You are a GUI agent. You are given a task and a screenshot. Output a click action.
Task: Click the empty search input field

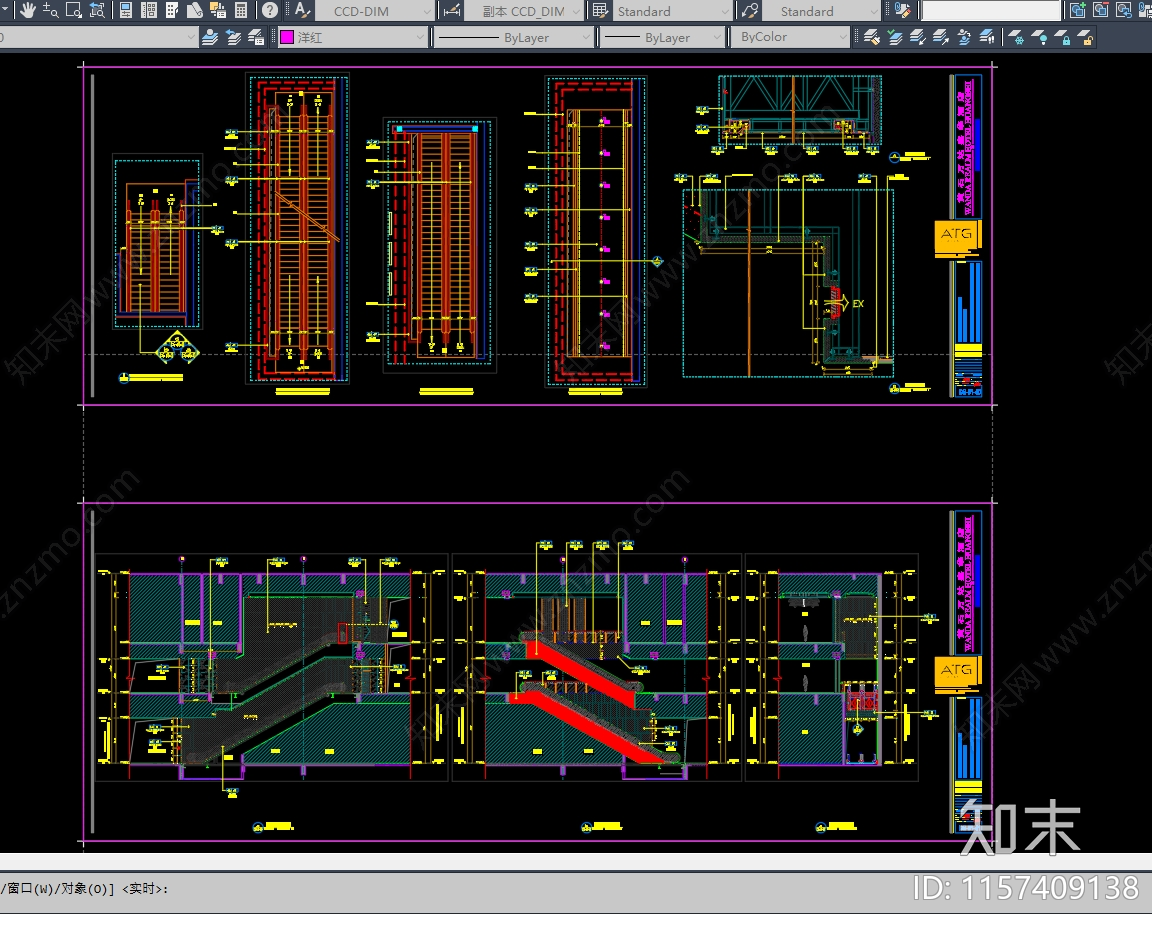[x=990, y=11]
